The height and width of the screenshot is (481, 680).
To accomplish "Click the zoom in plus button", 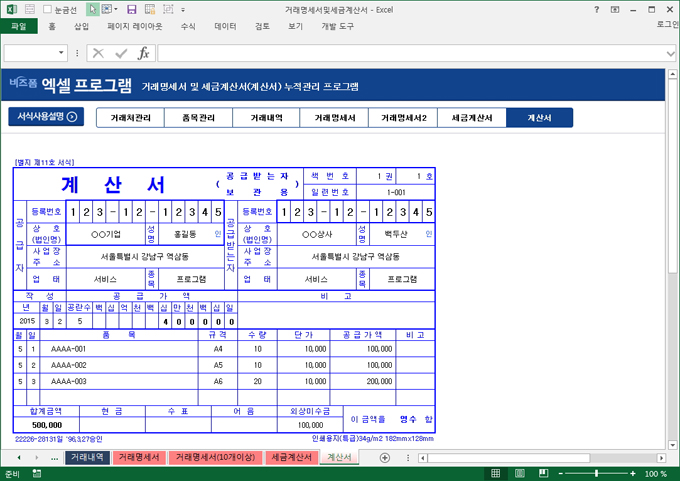I will coord(633,474).
